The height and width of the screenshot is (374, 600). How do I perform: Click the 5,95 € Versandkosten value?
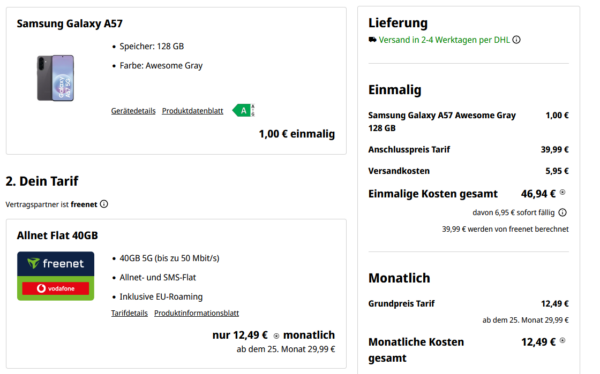(557, 171)
